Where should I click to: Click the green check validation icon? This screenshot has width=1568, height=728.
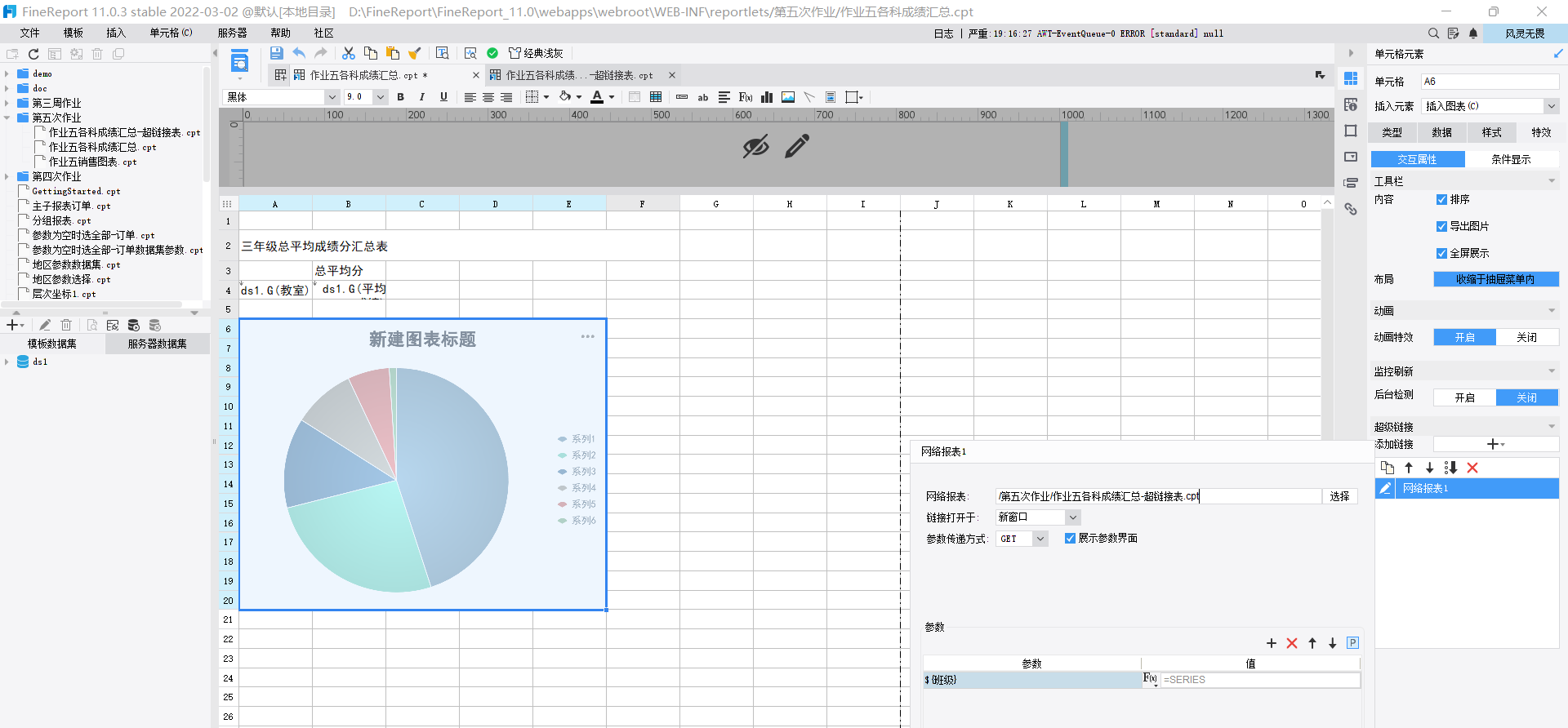[x=492, y=53]
